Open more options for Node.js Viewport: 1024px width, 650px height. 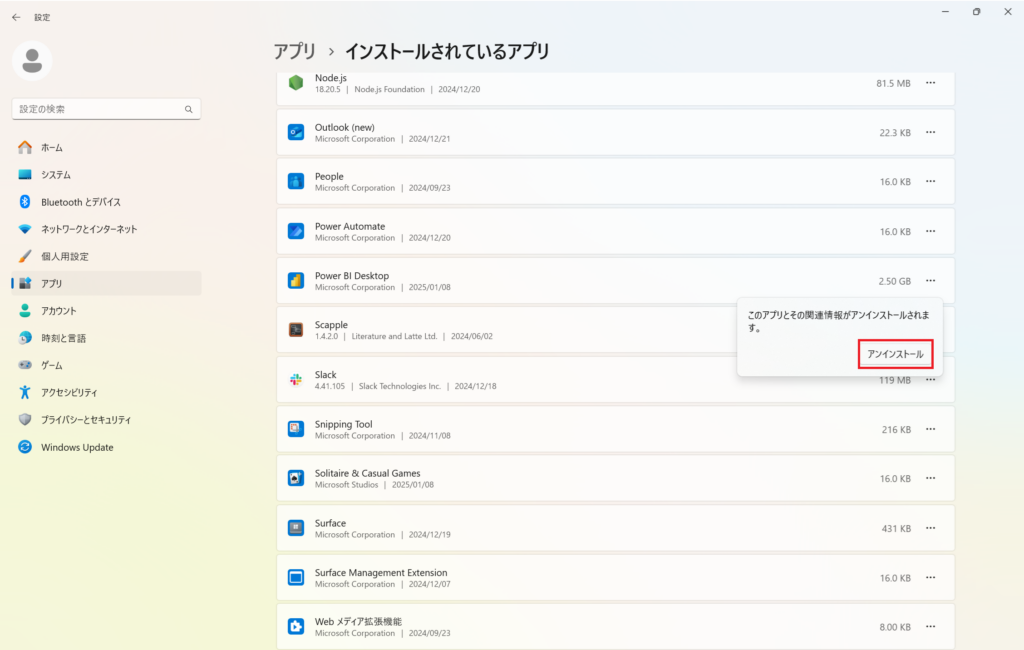(x=931, y=83)
